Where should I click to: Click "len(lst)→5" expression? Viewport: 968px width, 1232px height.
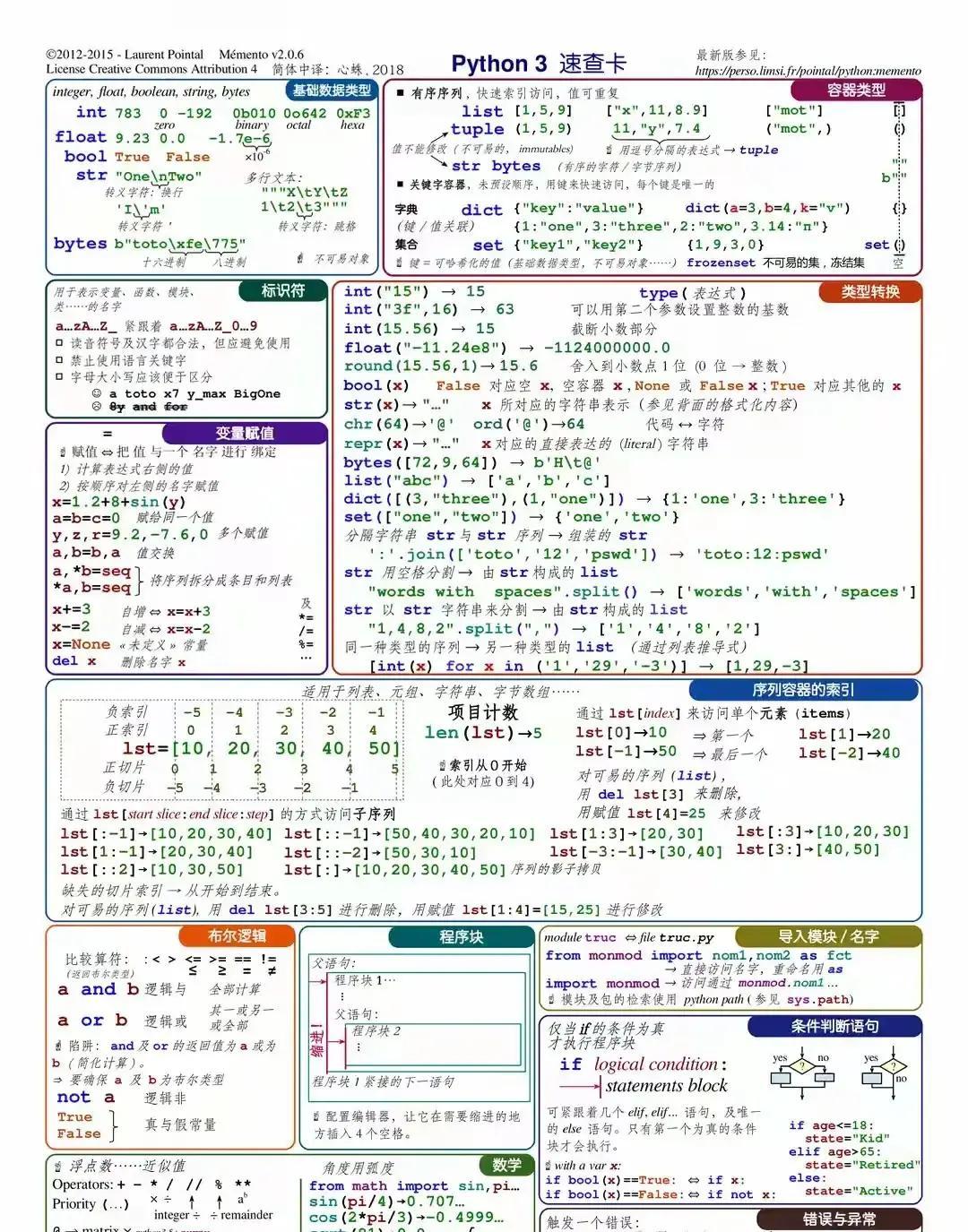(483, 733)
